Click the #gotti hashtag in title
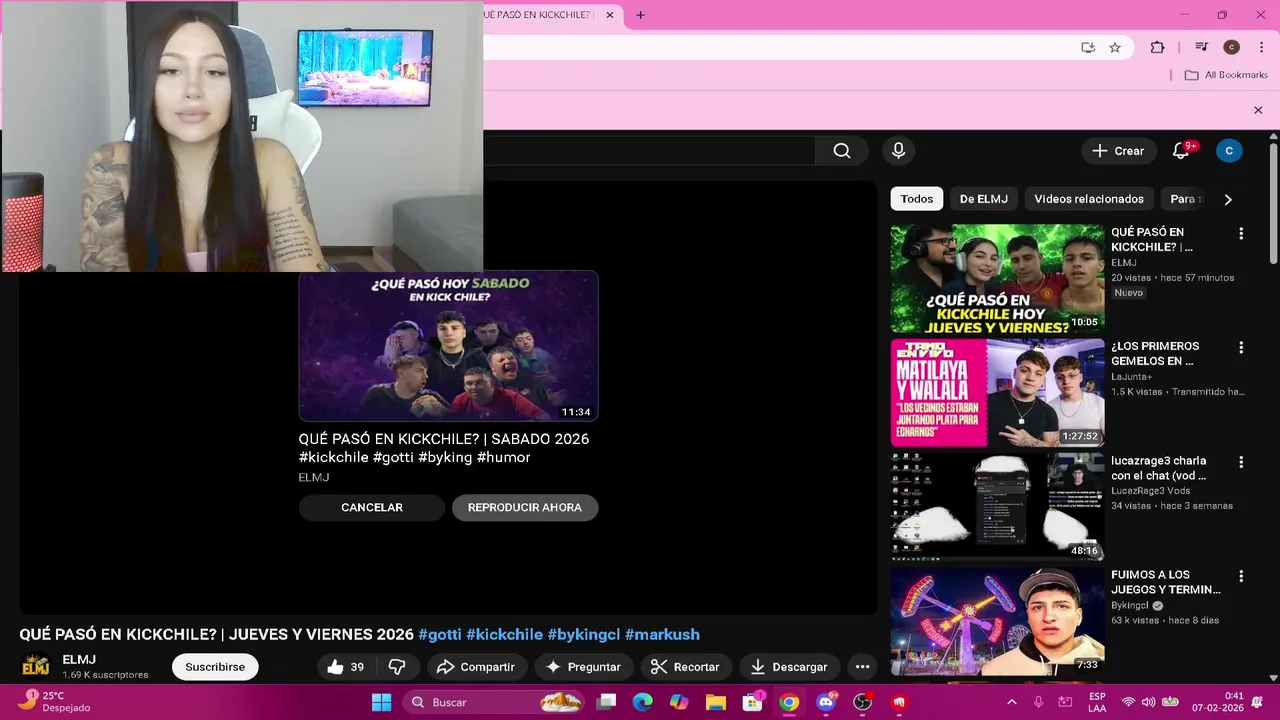The image size is (1280, 720). pos(440,635)
